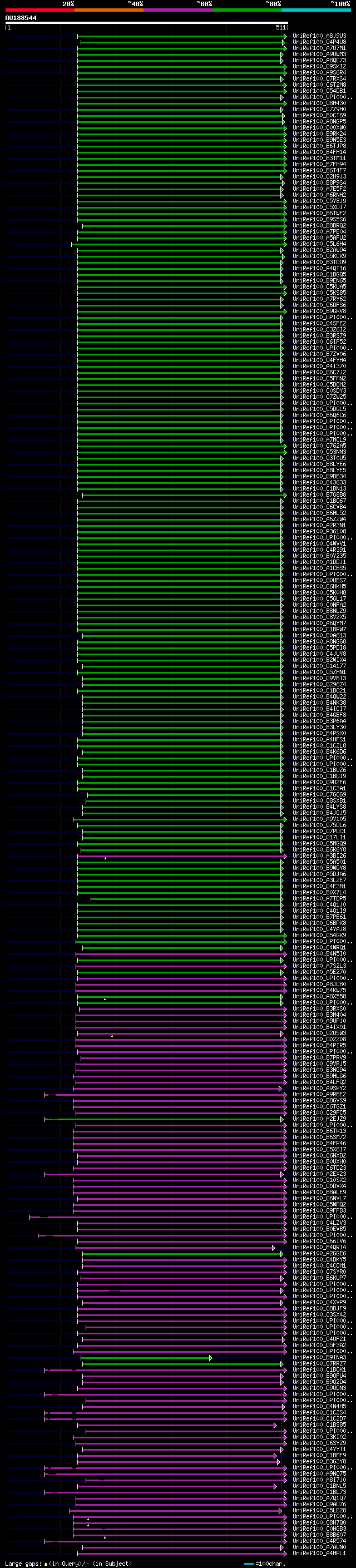Click the red 20% identity legend segment
Image resolution: width=356 pixels, height=1568 pixels.
tap(39, 10)
